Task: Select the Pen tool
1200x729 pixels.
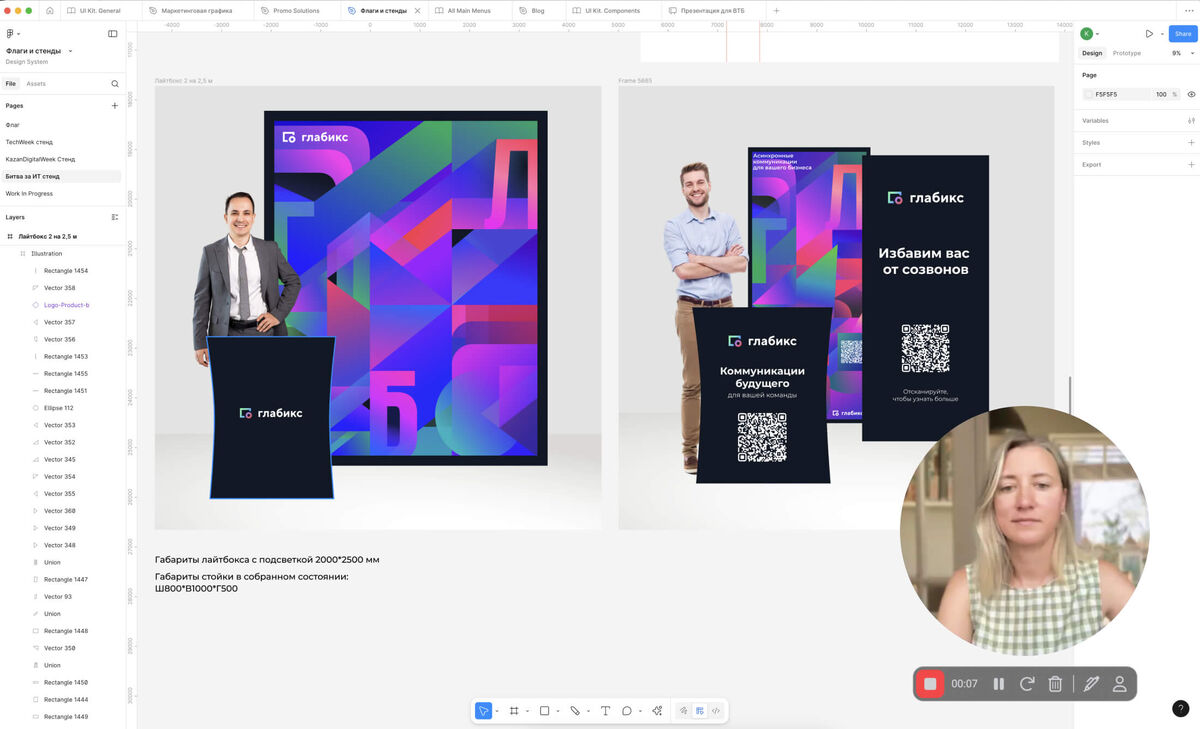Action: (575, 711)
